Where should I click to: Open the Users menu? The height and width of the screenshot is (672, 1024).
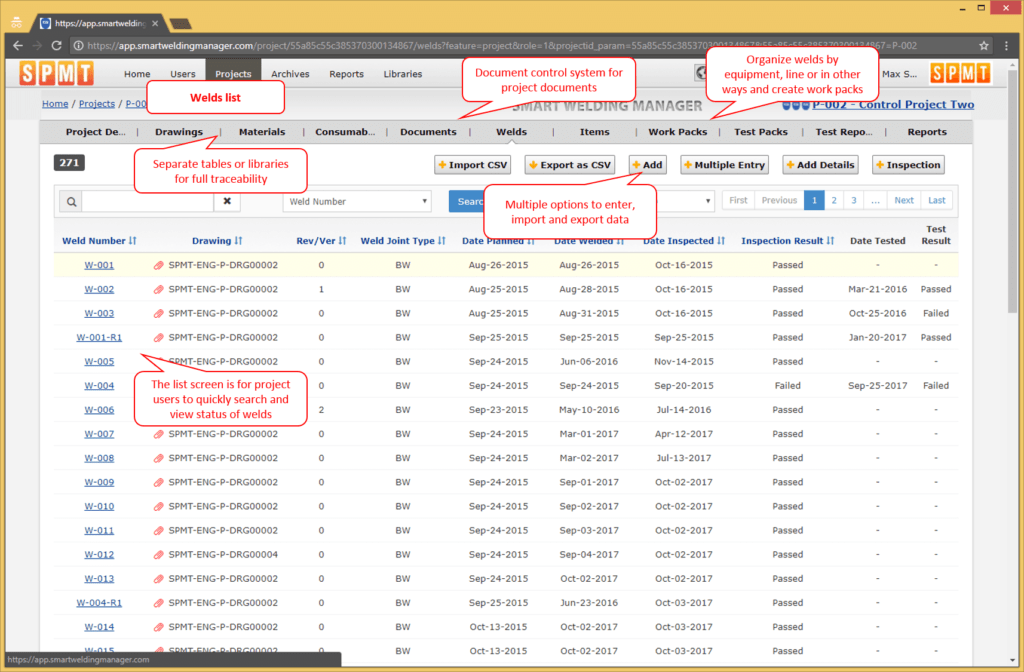[183, 74]
